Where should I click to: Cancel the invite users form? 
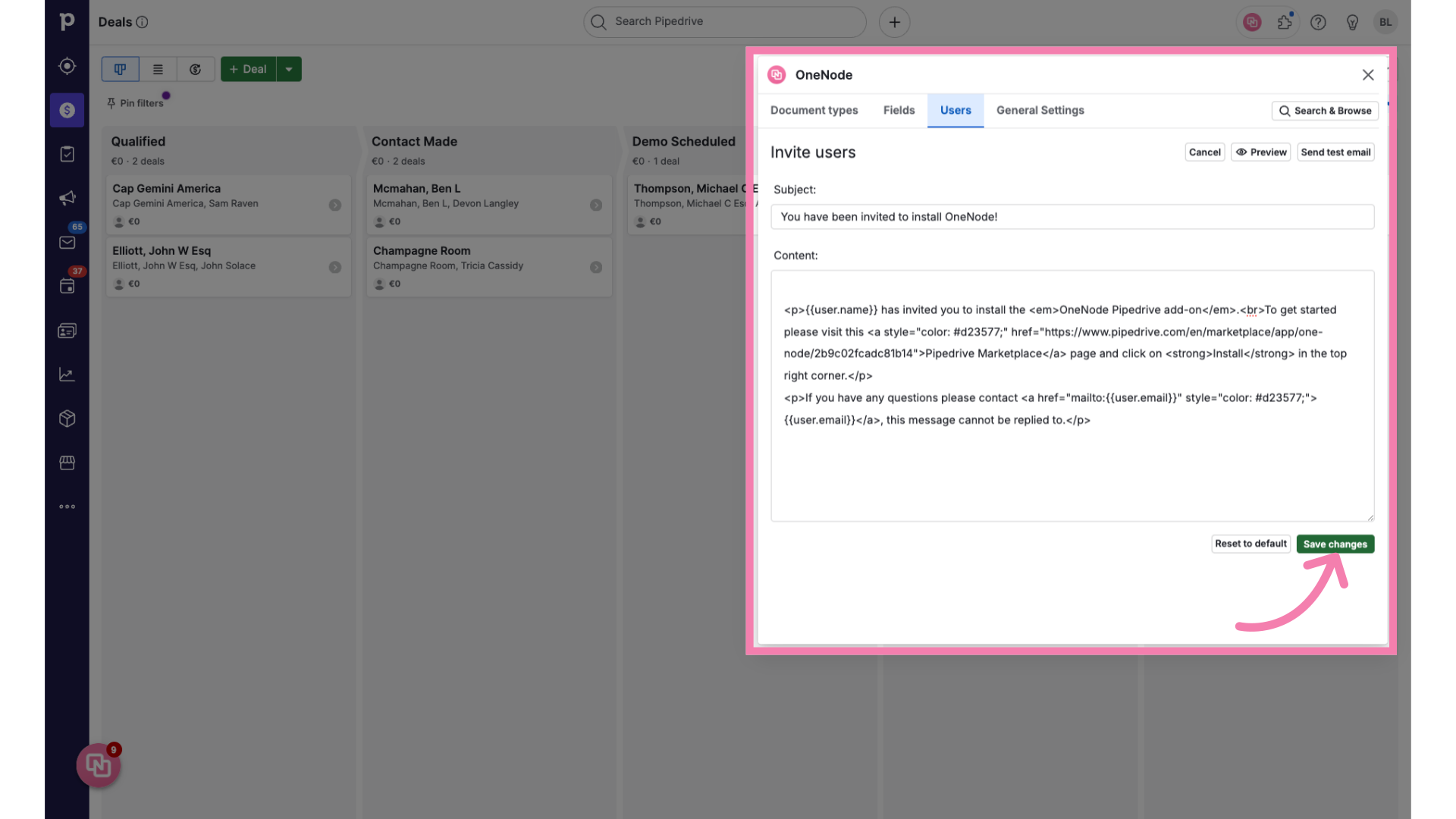click(1204, 152)
